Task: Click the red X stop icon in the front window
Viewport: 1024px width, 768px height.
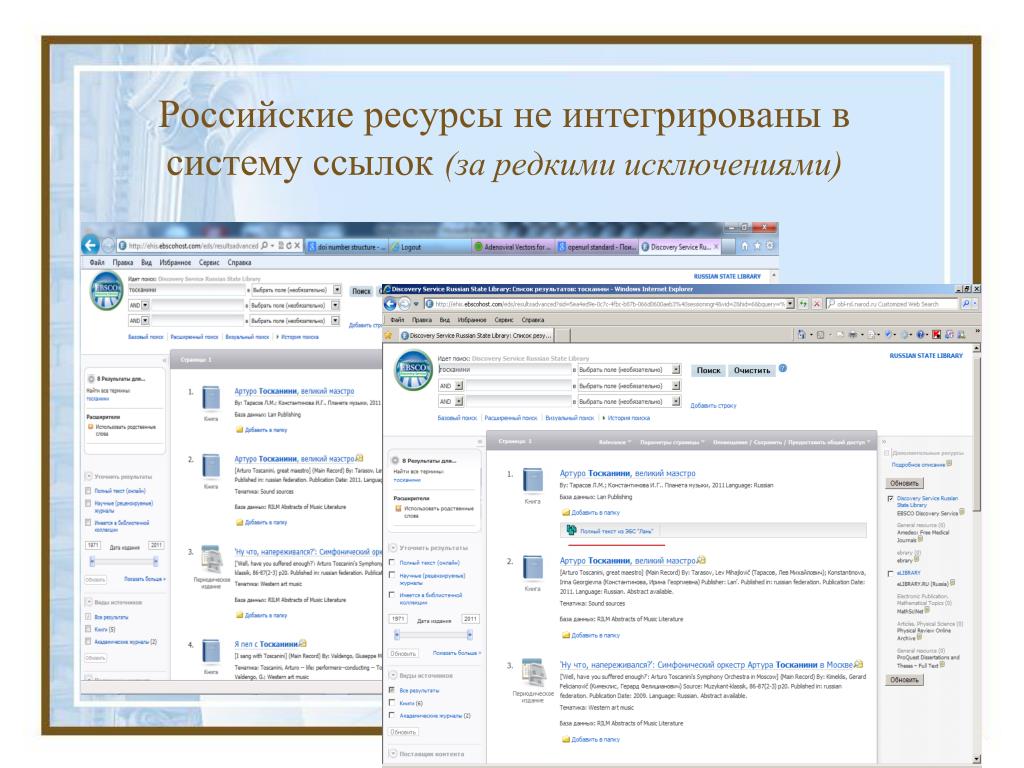Action: 816,304
